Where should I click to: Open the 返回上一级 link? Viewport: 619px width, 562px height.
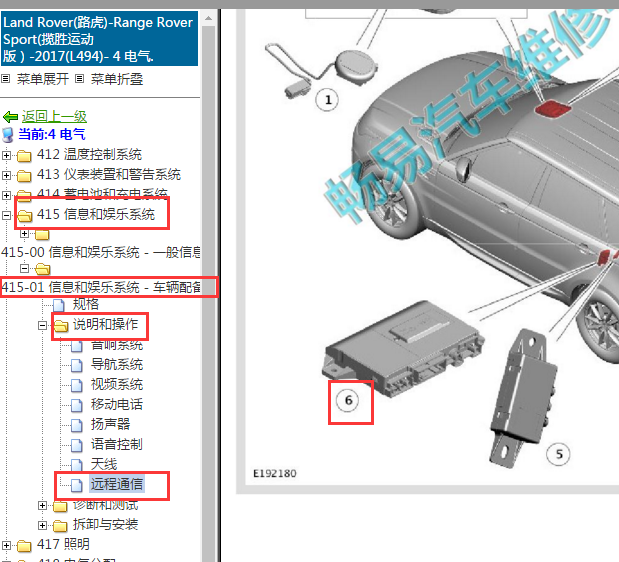54,116
